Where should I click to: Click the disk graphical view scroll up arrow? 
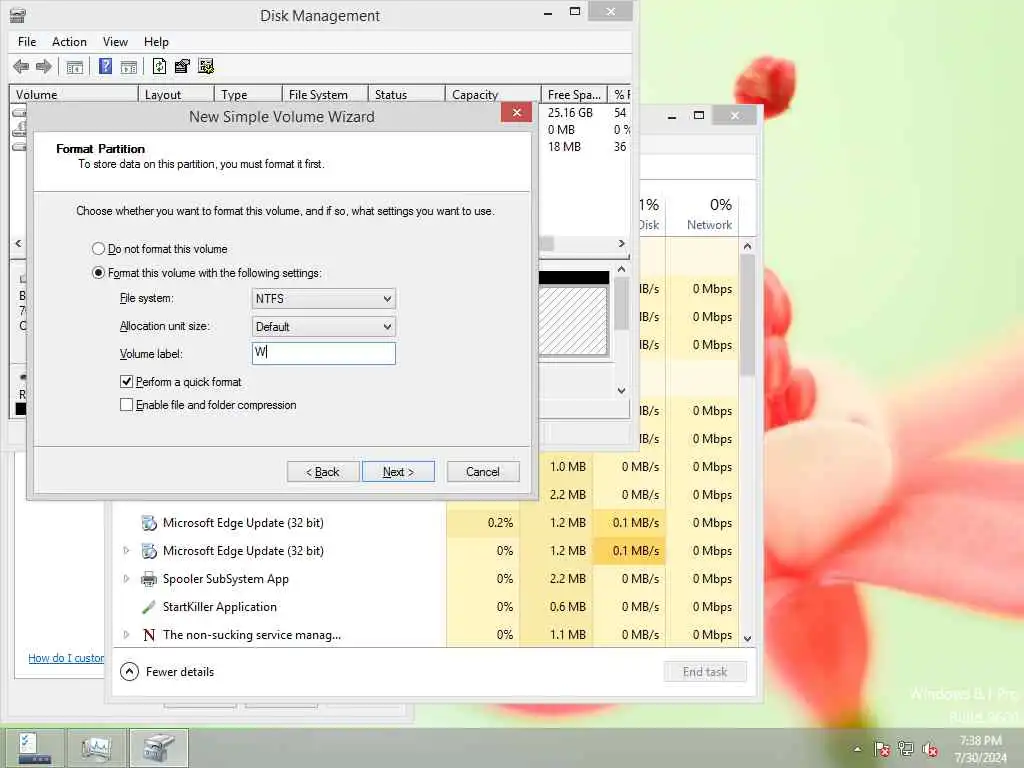622,269
